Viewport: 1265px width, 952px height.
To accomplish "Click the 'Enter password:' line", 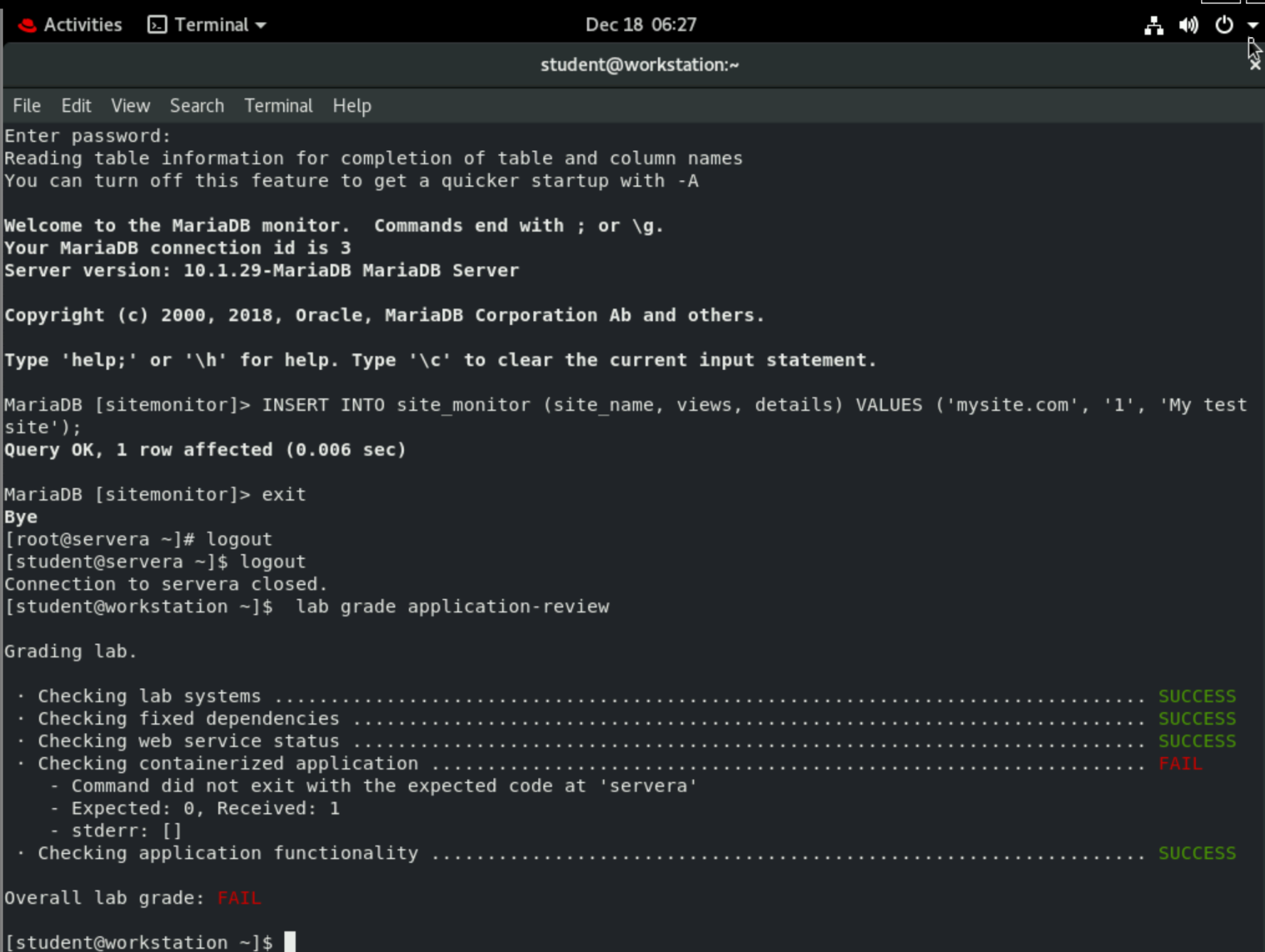I will 88,136.
